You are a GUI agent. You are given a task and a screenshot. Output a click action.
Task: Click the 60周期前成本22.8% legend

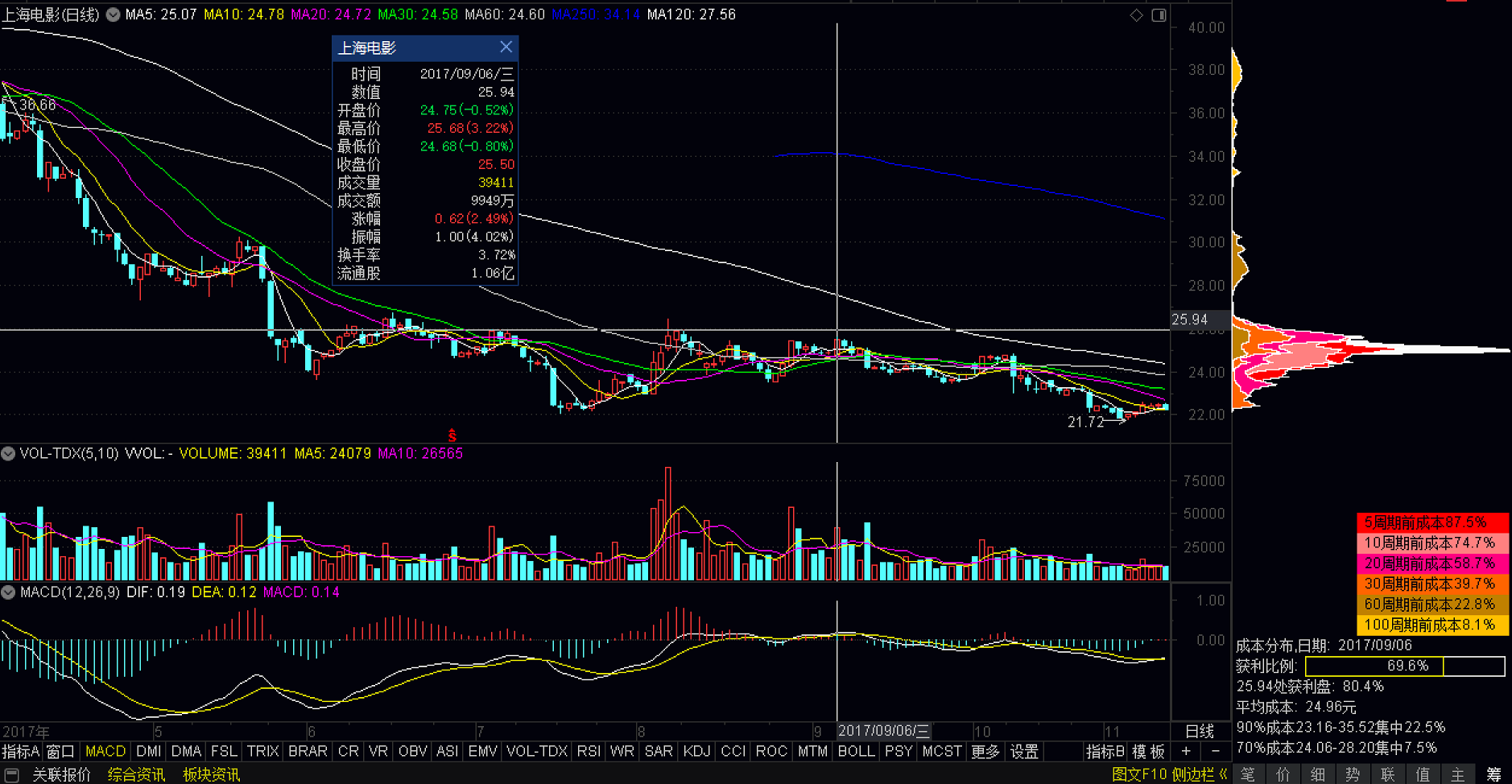coord(1432,605)
